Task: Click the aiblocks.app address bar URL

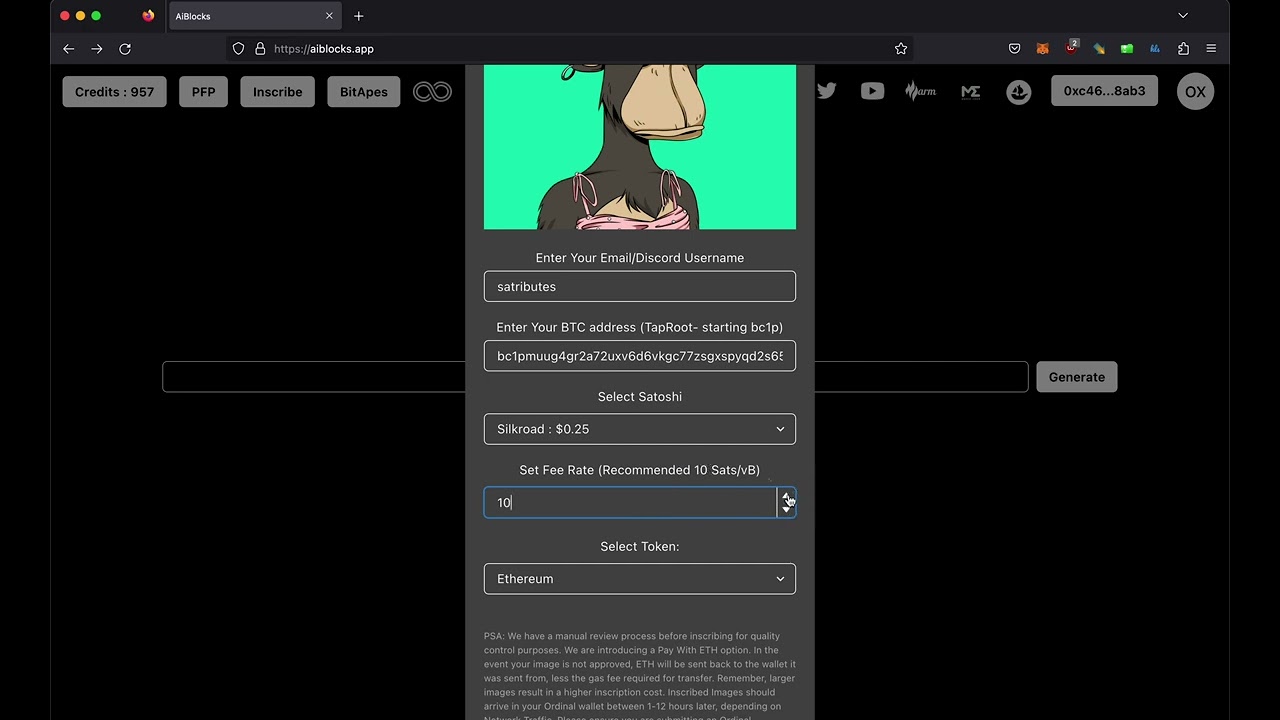Action: tap(324, 48)
